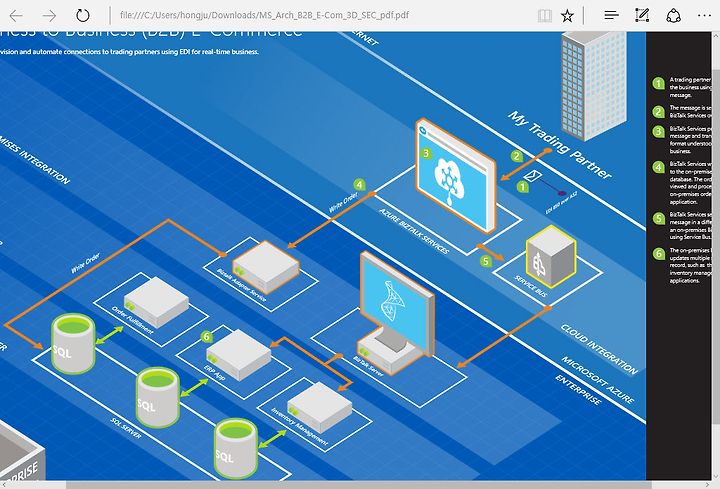
Task: Click the envelope message icon
Action: pos(532,176)
